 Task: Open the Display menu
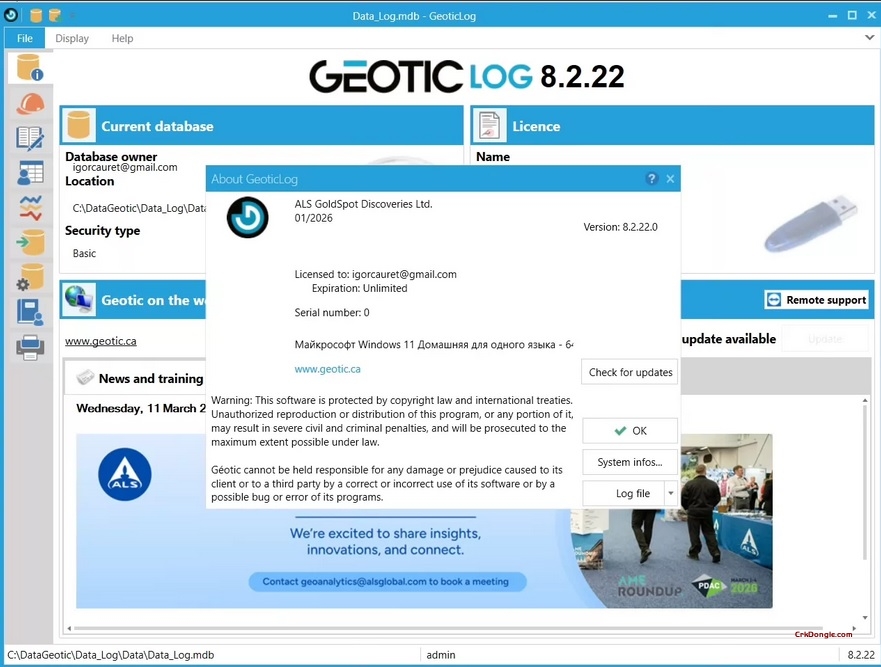click(71, 37)
